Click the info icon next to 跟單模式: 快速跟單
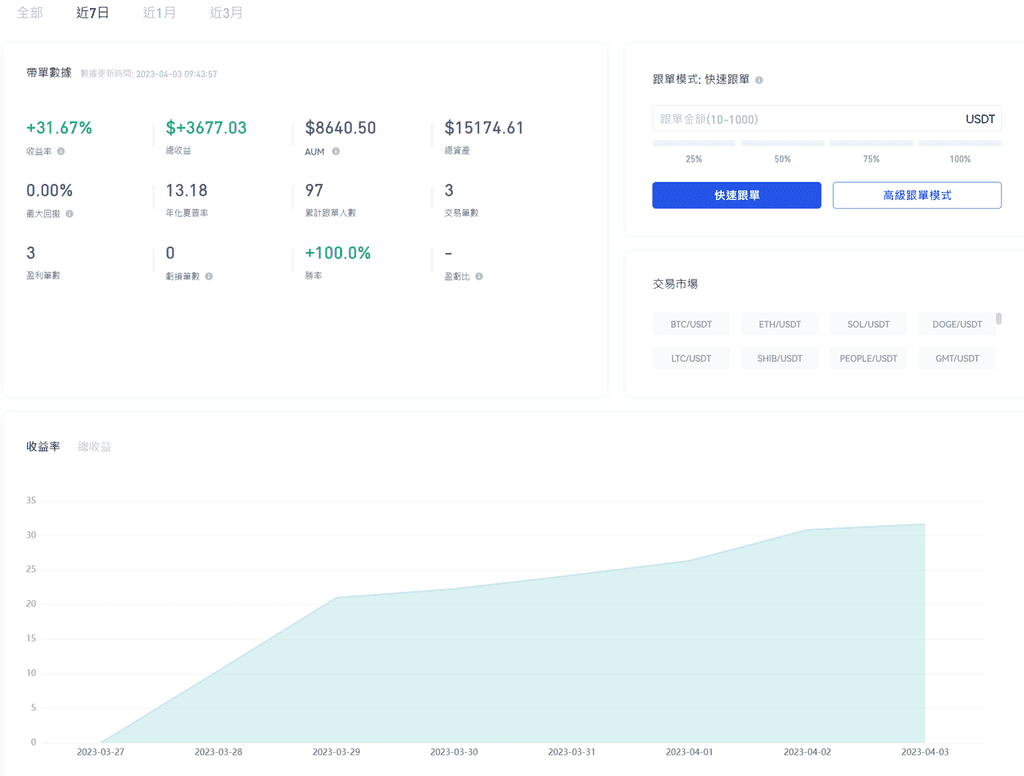Screen dimensions: 1024x776 pos(759,80)
